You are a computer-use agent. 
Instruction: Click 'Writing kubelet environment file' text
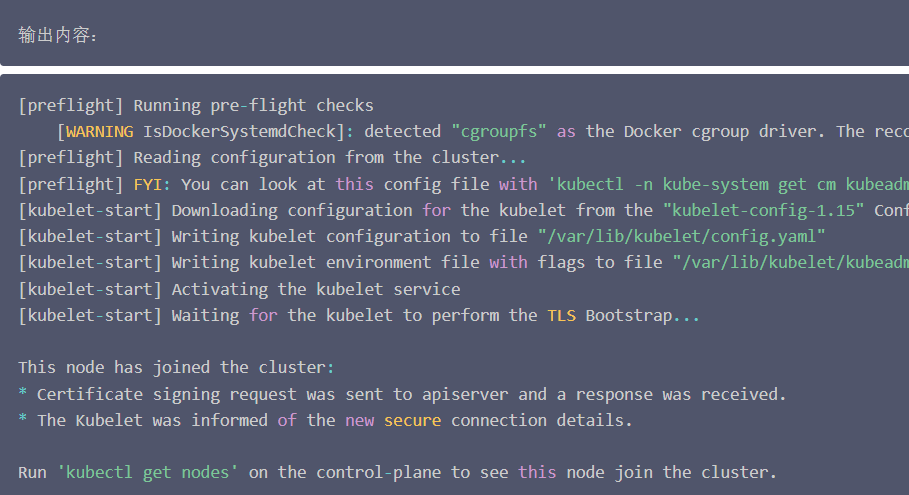click(325, 263)
